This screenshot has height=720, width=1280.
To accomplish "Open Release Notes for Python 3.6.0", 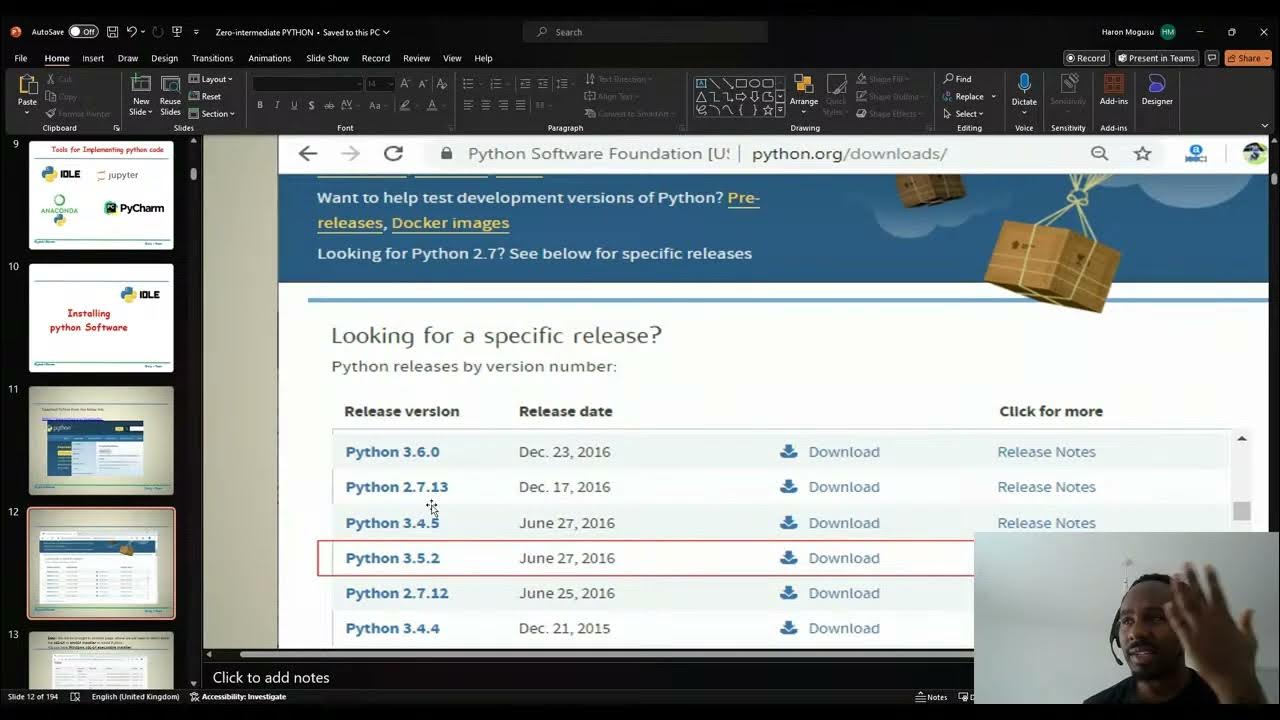I will (1046, 452).
